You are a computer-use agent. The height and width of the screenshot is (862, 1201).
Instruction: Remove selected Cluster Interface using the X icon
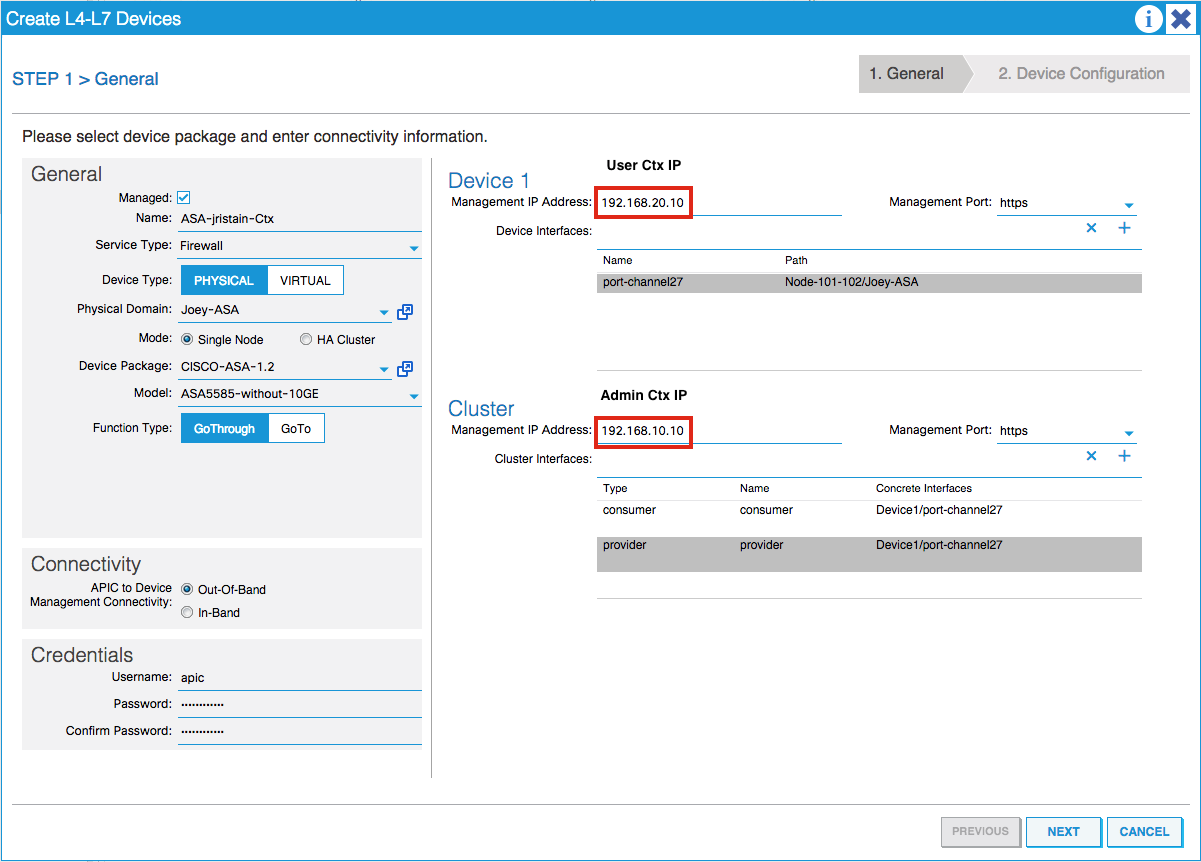coord(1091,456)
